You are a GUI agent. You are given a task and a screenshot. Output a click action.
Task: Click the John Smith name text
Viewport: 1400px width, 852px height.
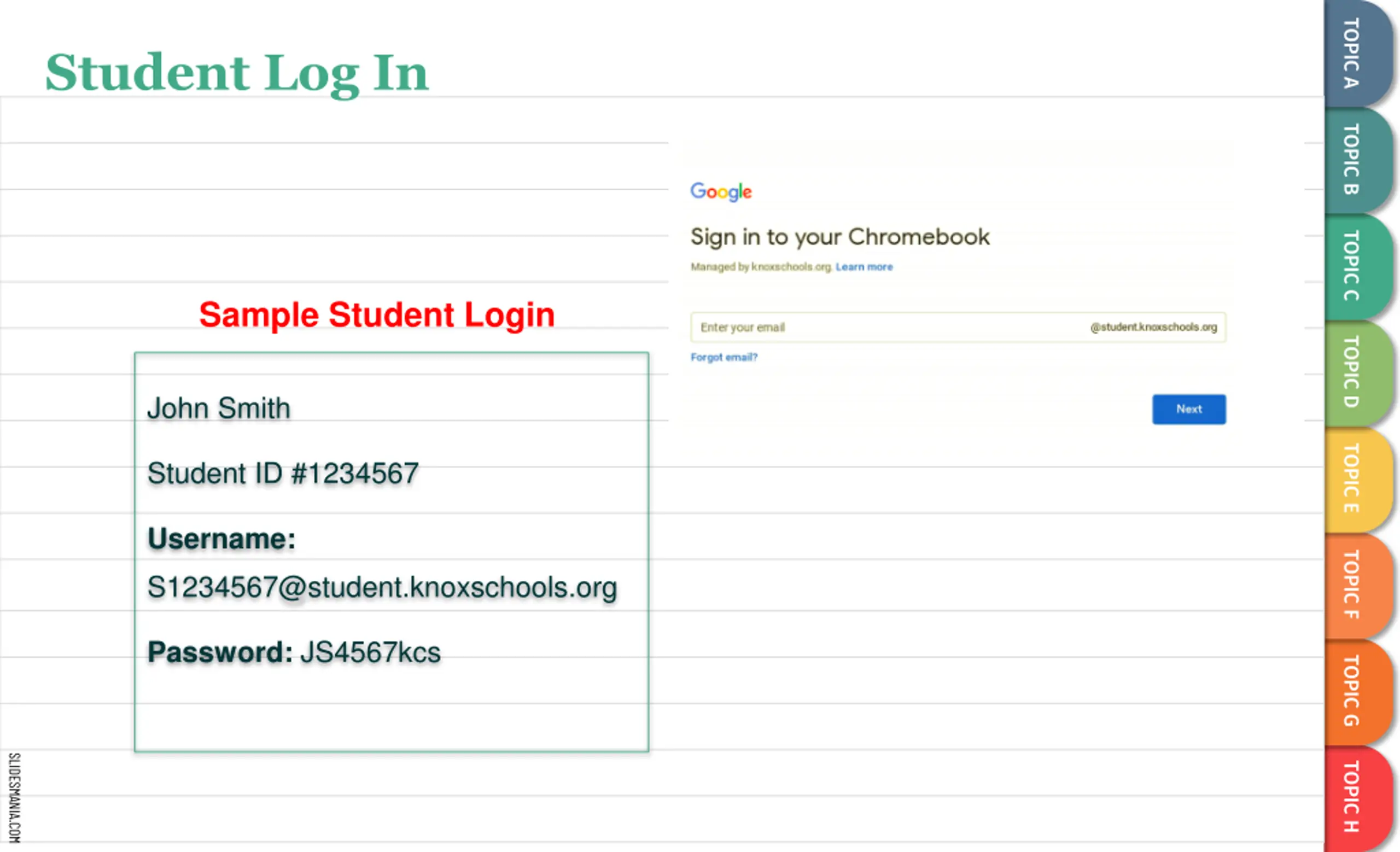click(x=219, y=409)
